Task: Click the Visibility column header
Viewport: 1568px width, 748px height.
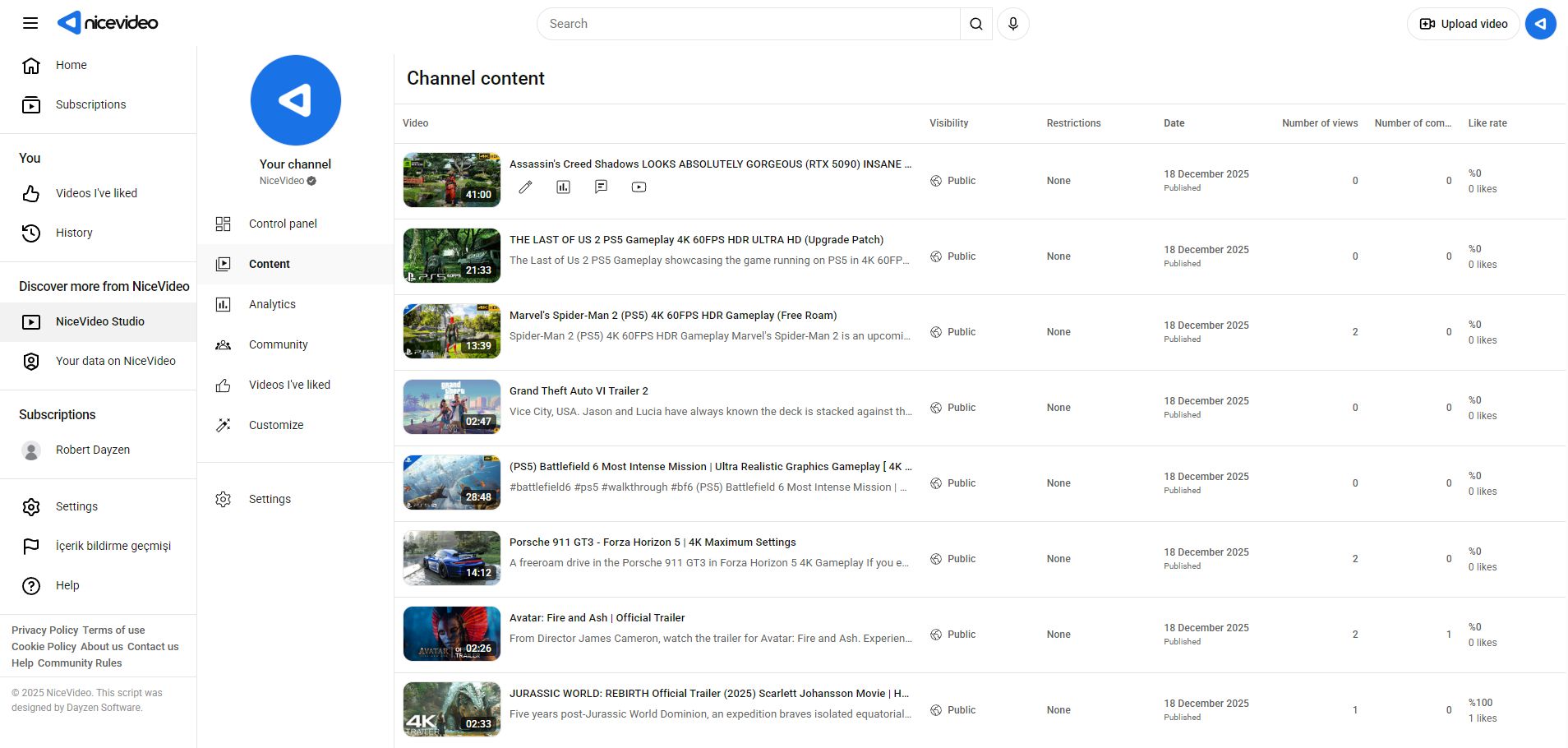Action: coord(949,123)
